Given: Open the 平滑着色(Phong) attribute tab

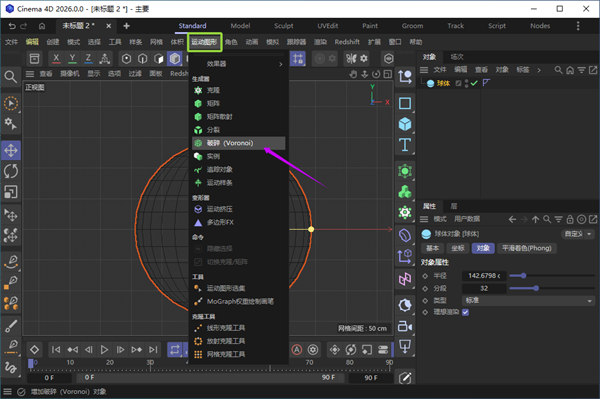Looking at the screenshot, I should point(527,248).
